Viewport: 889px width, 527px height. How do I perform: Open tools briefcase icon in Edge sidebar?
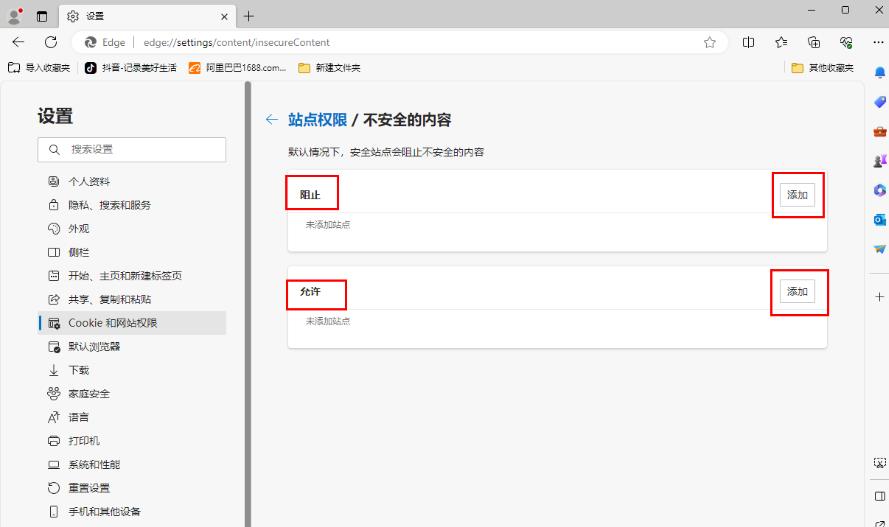click(880, 131)
